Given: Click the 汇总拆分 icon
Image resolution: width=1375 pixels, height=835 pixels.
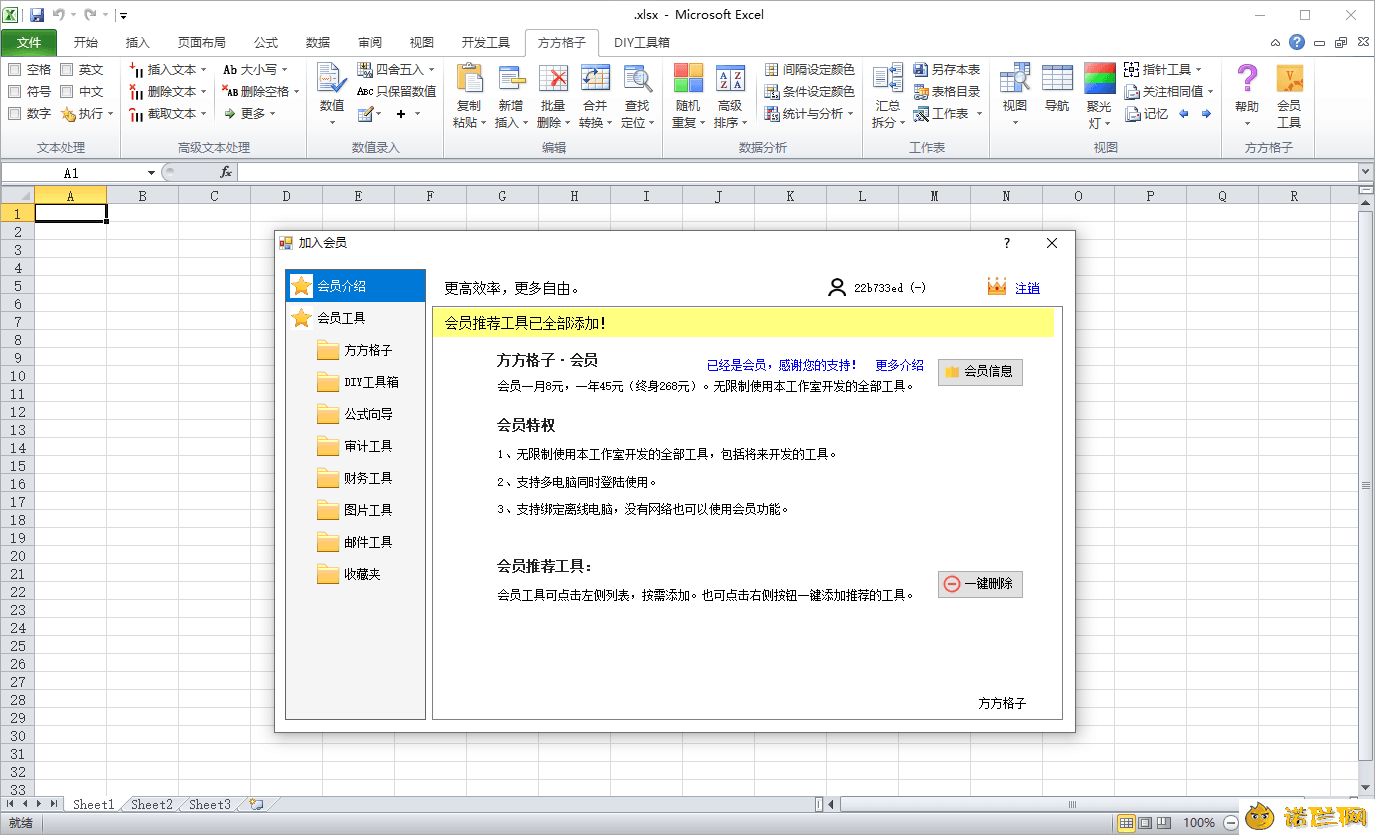Looking at the screenshot, I should point(886,79).
